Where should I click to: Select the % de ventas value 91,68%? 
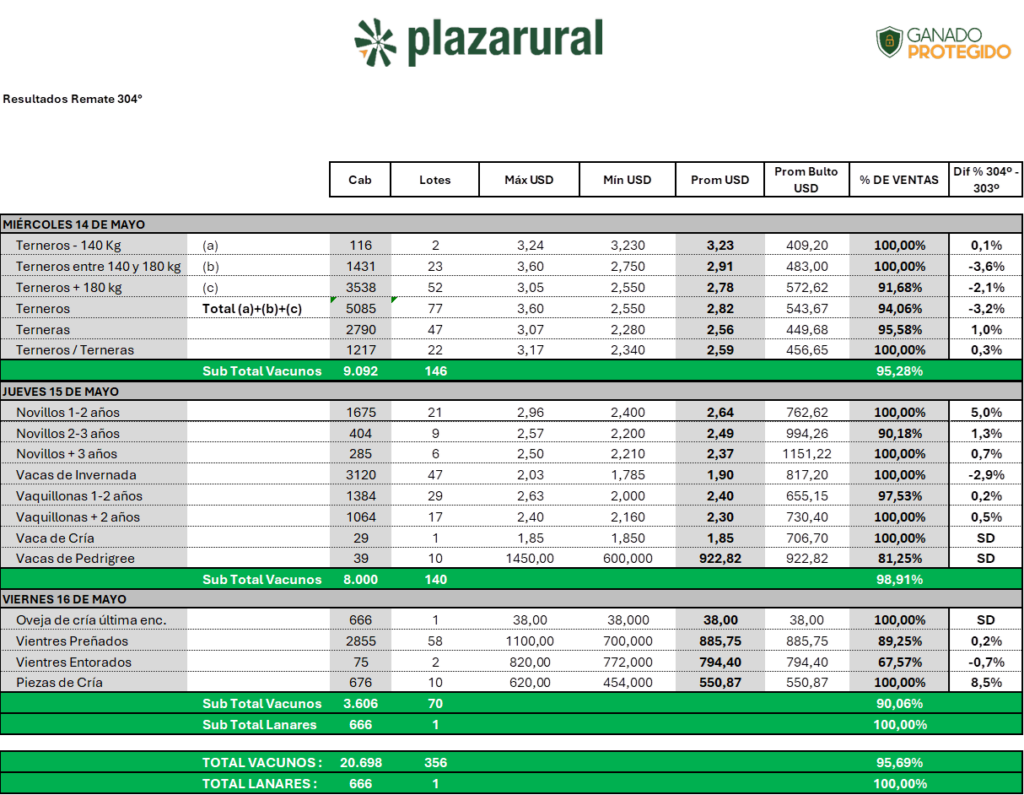pyautogui.click(x=899, y=288)
